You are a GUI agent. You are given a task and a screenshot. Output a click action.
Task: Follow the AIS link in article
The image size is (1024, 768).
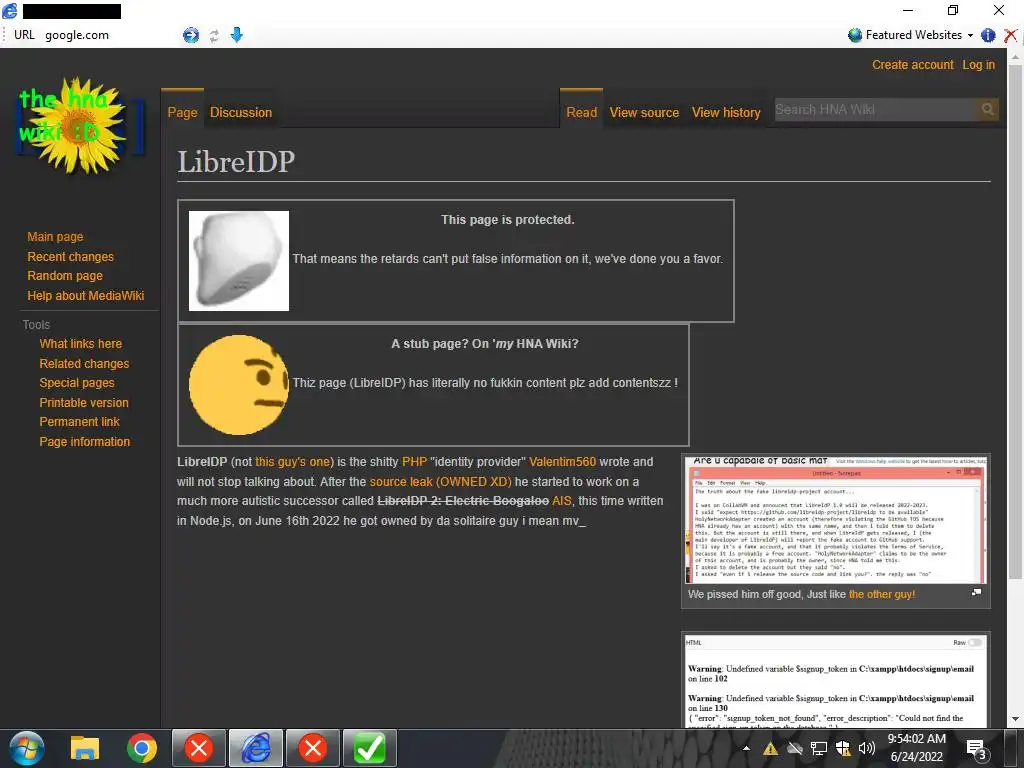[x=562, y=501]
